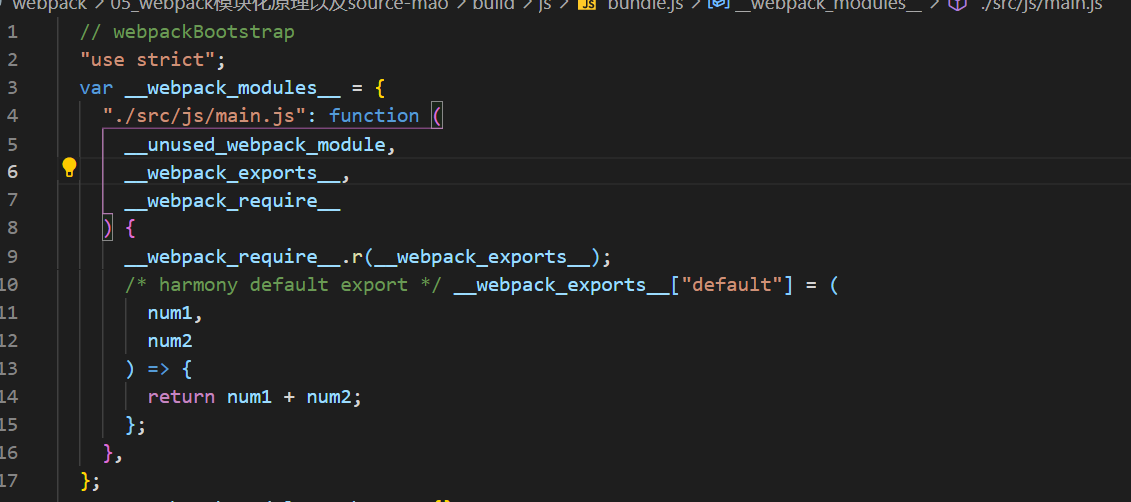Viewport: 1131px width, 502px height.
Task: Click '__webpack_require__' call on line 9
Action: tap(232, 256)
